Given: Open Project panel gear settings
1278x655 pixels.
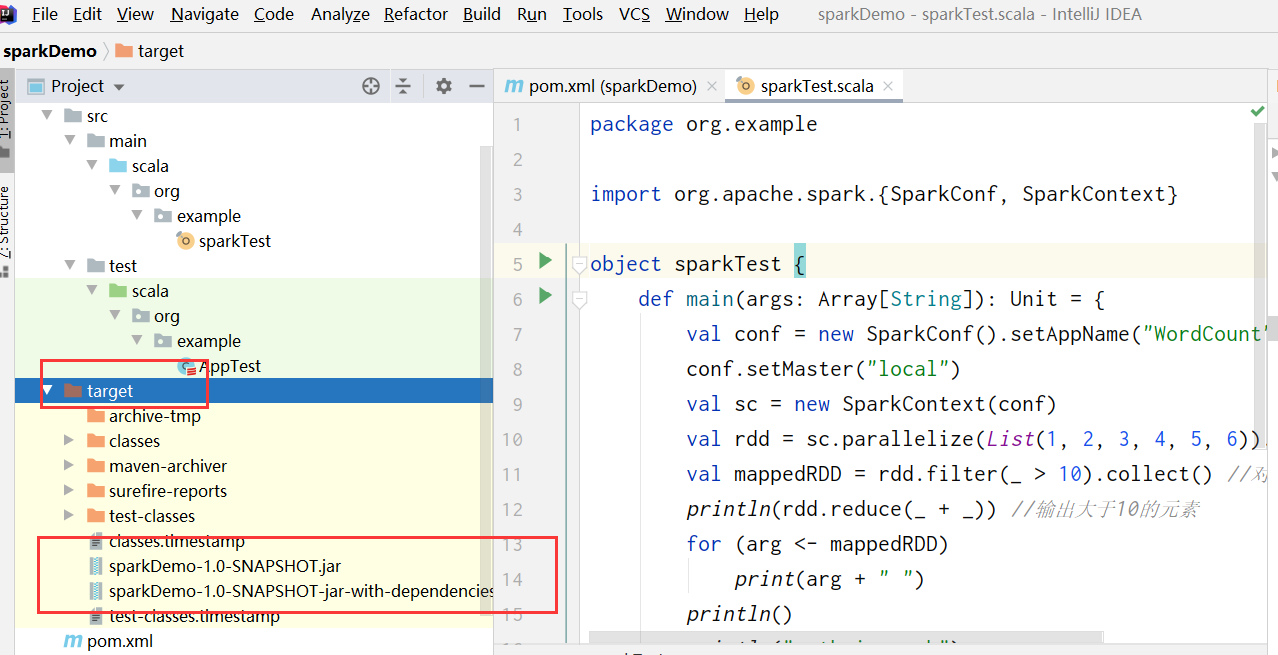Looking at the screenshot, I should click(444, 86).
